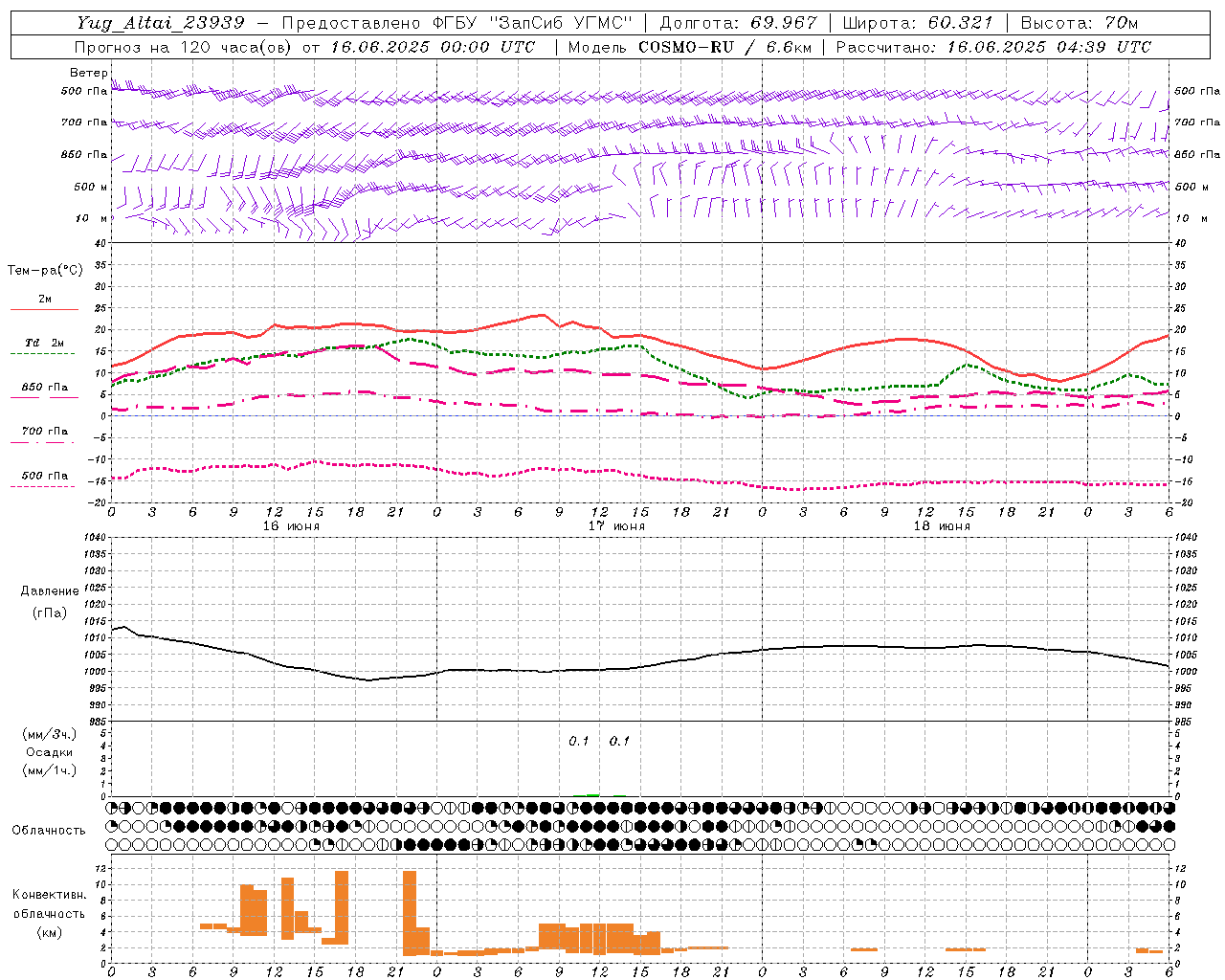This screenshot has height=980, width=1225.
Task: Click the station title Yug_Altai_23939
Action: [x=160, y=23]
